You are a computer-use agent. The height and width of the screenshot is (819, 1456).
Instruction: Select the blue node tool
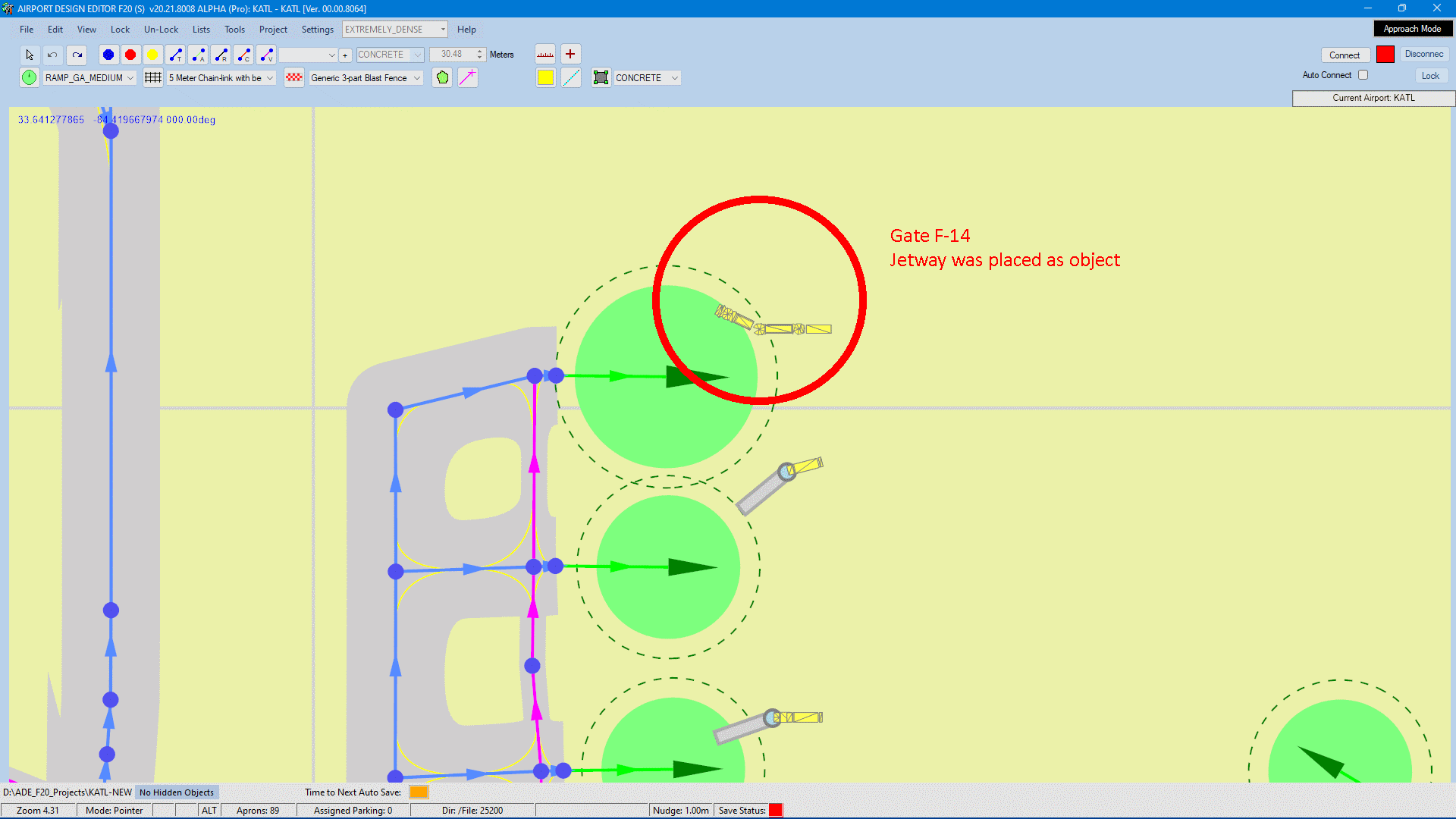[x=108, y=55]
